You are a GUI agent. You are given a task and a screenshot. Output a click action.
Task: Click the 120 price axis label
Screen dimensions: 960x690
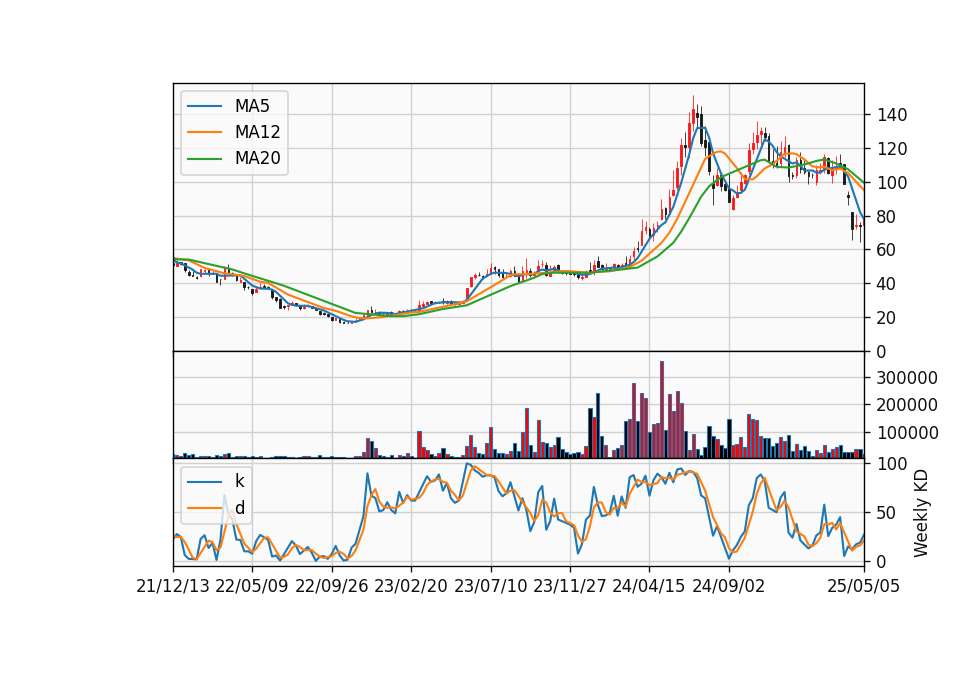pyautogui.click(x=891, y=149)
